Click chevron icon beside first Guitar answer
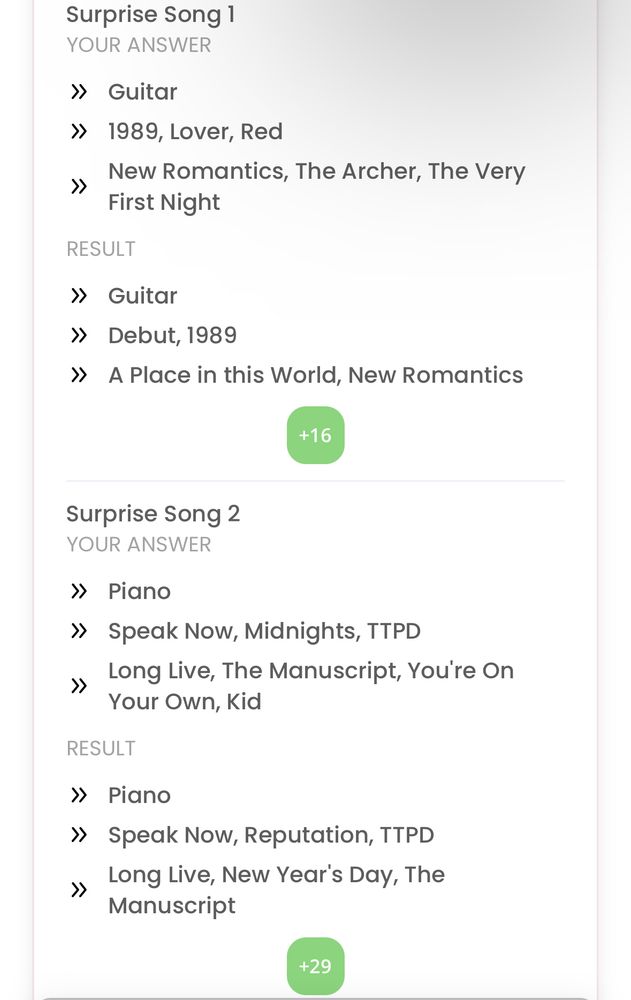 pos(78,92)
